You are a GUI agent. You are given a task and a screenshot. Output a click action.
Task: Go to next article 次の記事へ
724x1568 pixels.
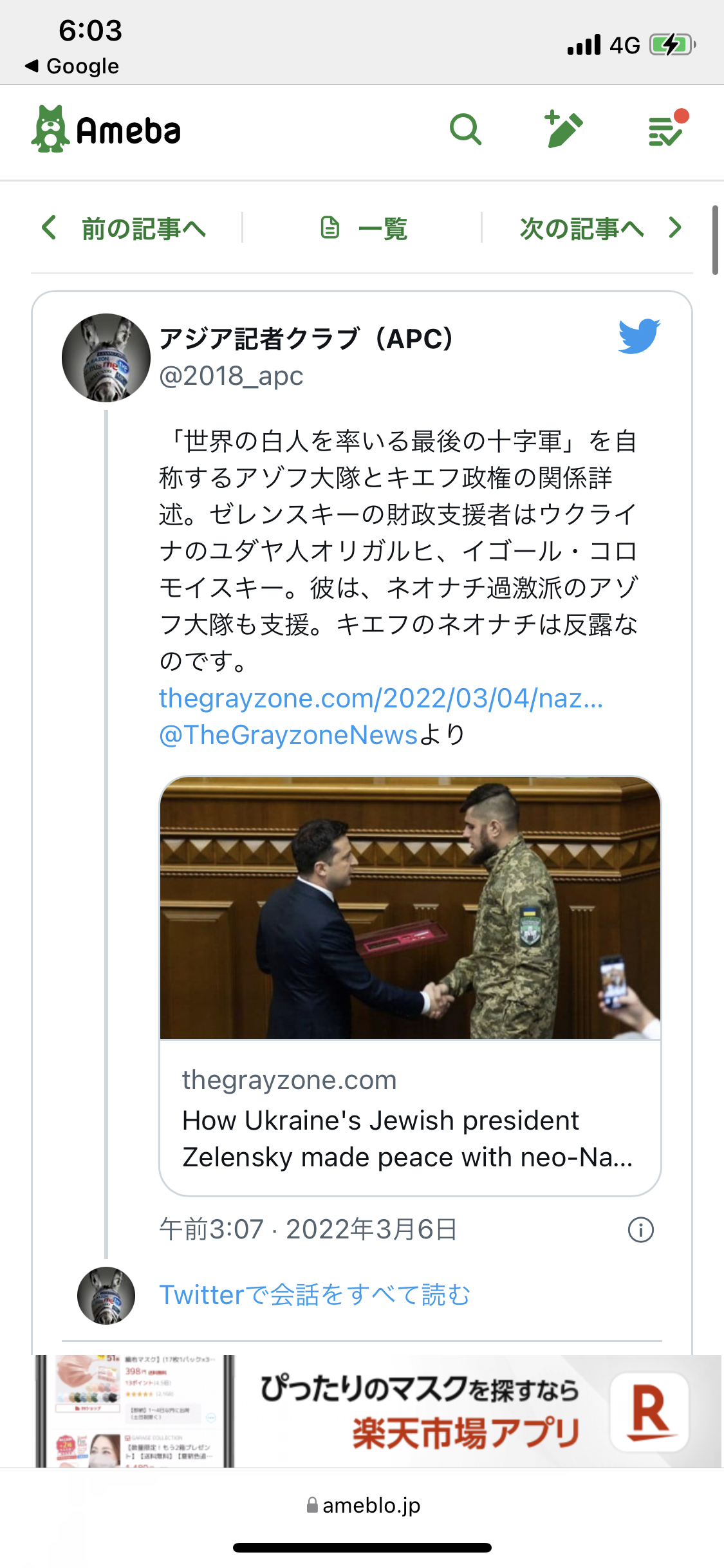(x=581, y=229)
